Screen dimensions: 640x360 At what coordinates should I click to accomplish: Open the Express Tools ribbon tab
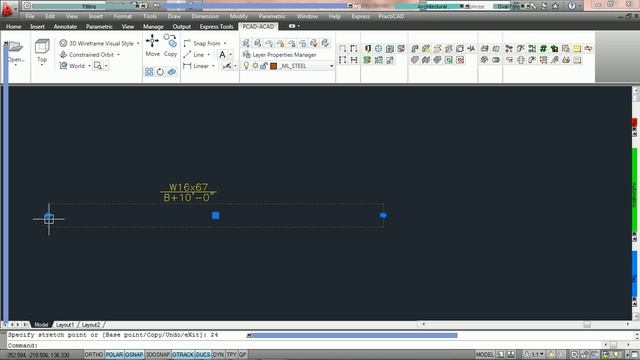point(216,27)
